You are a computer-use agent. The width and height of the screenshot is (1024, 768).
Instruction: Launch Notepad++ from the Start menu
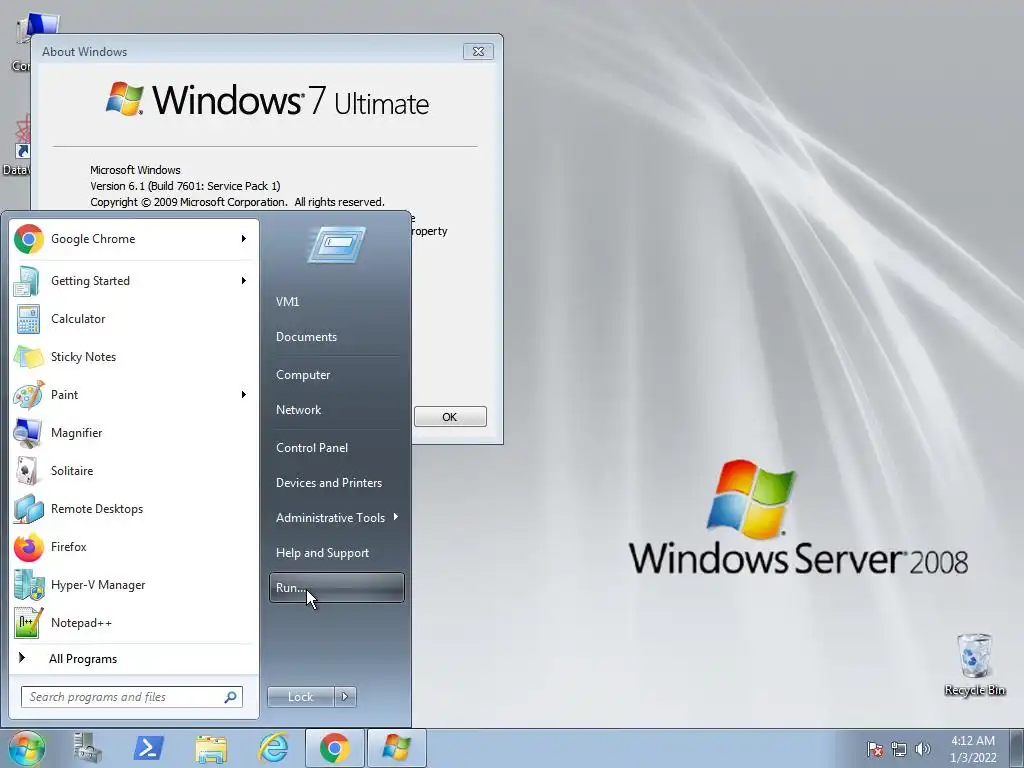tap(134, 622)
